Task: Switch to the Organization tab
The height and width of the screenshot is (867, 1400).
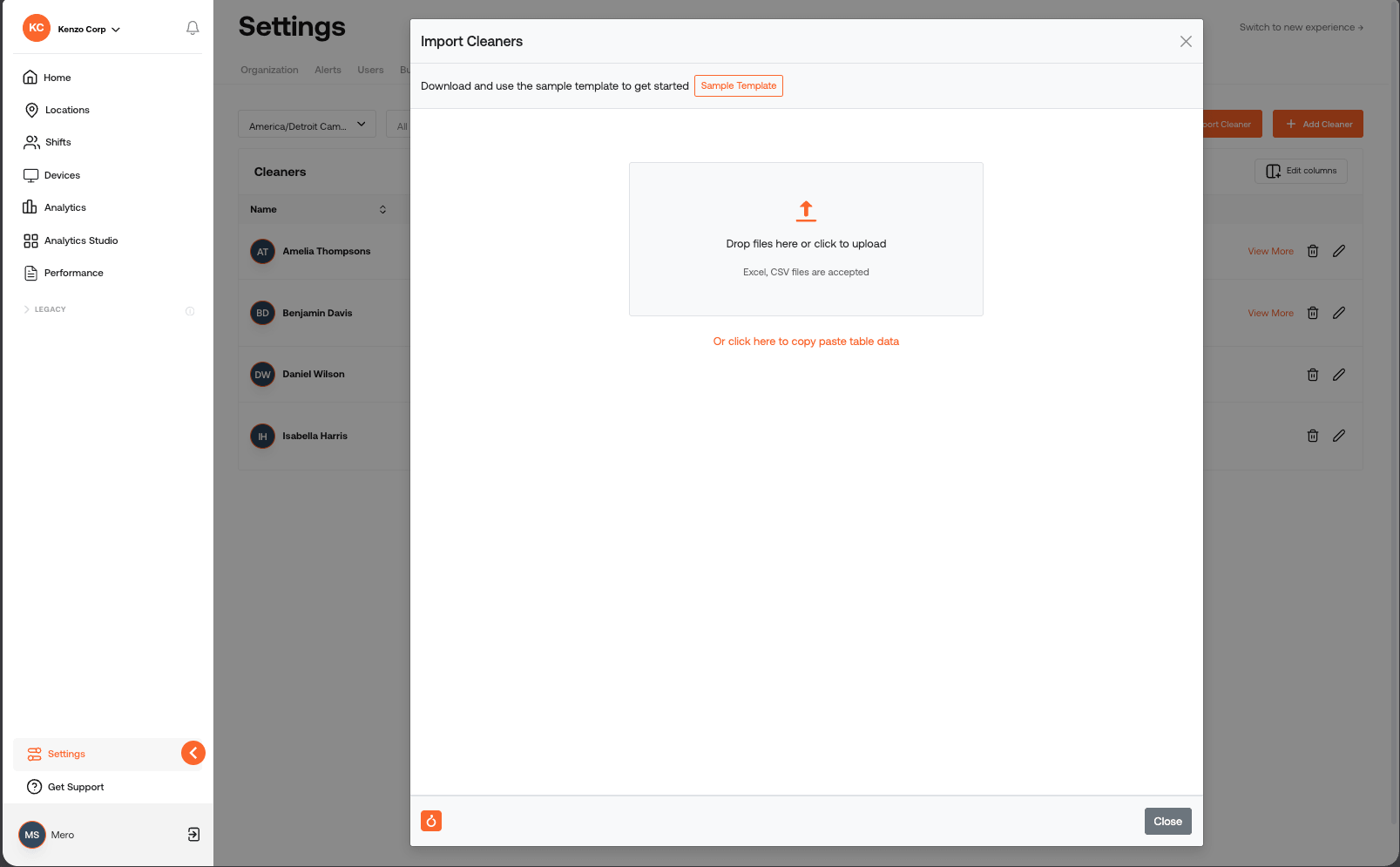Action: [269, 70]
